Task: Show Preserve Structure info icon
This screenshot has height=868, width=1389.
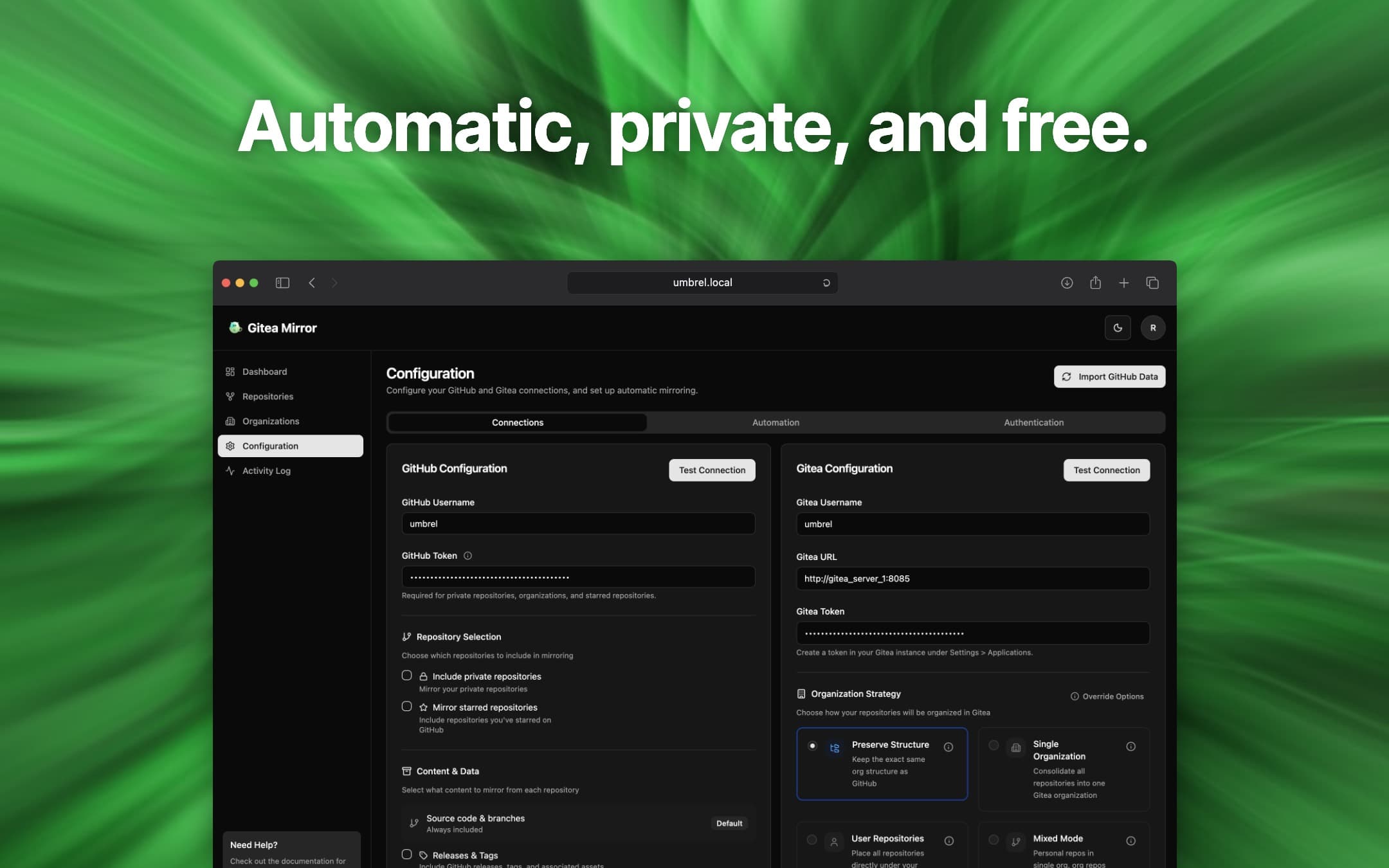Action: (948, 746)
